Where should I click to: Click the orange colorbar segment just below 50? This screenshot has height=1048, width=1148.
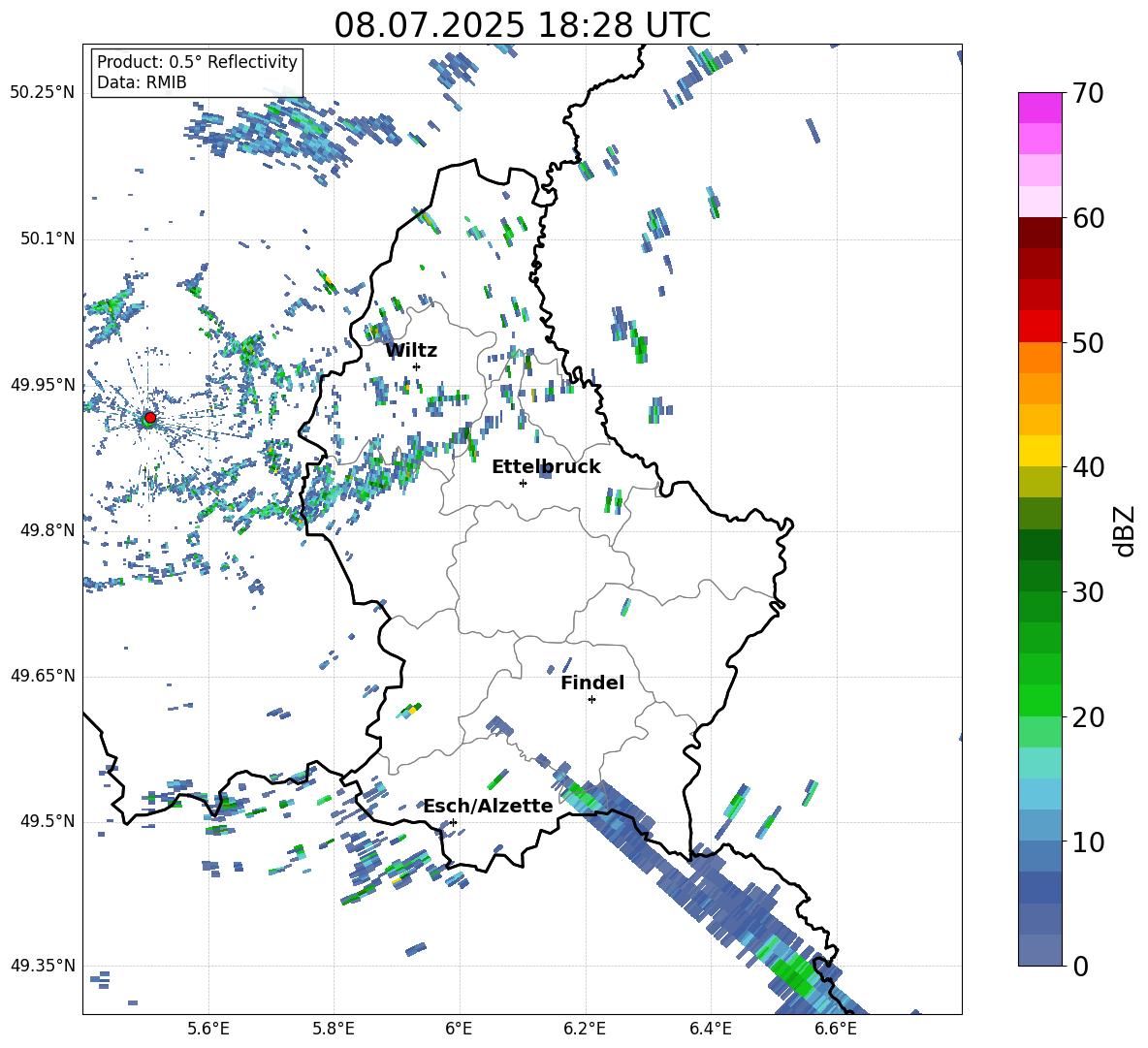coord(1039,358)
